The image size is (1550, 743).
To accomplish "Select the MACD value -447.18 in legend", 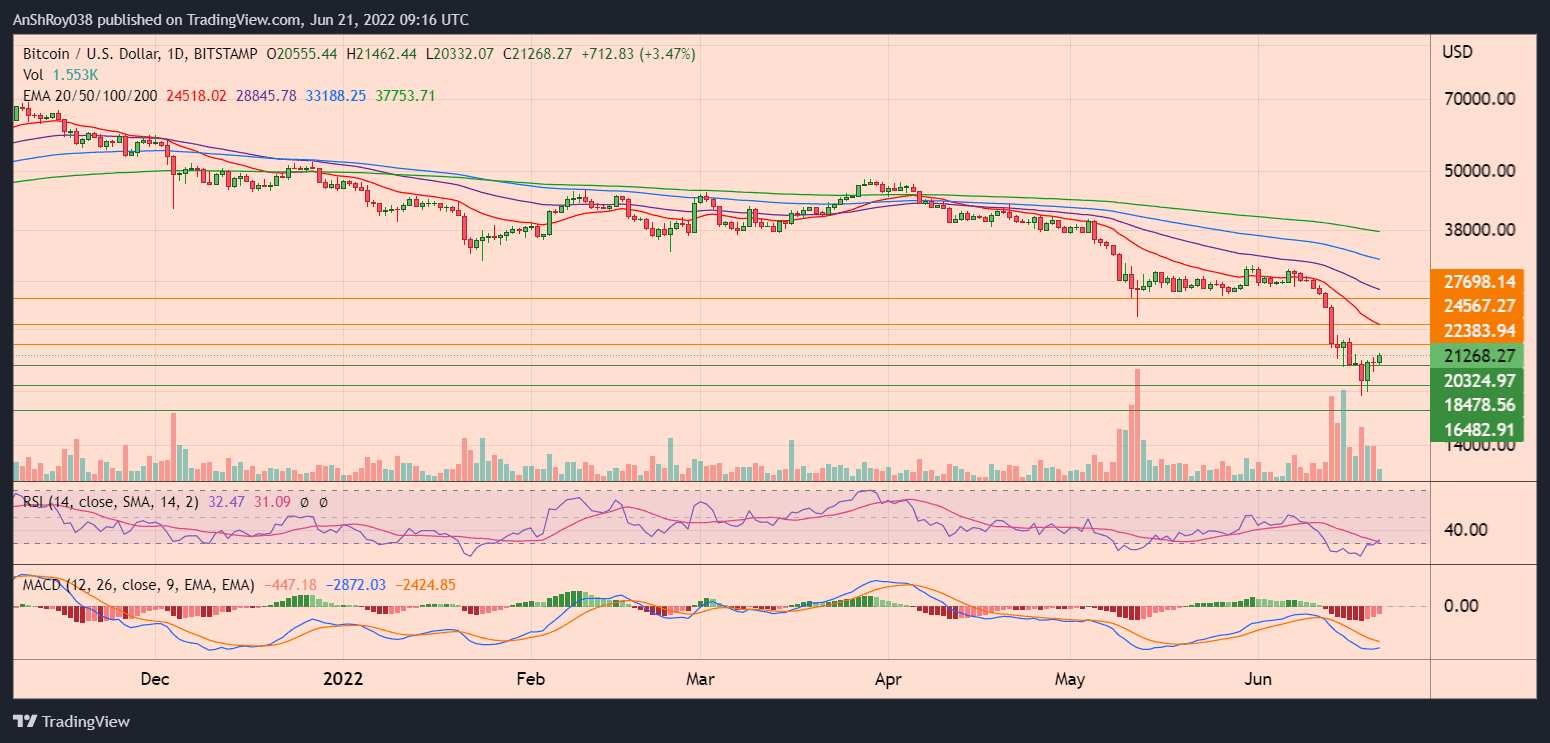I will click(291, 584).
